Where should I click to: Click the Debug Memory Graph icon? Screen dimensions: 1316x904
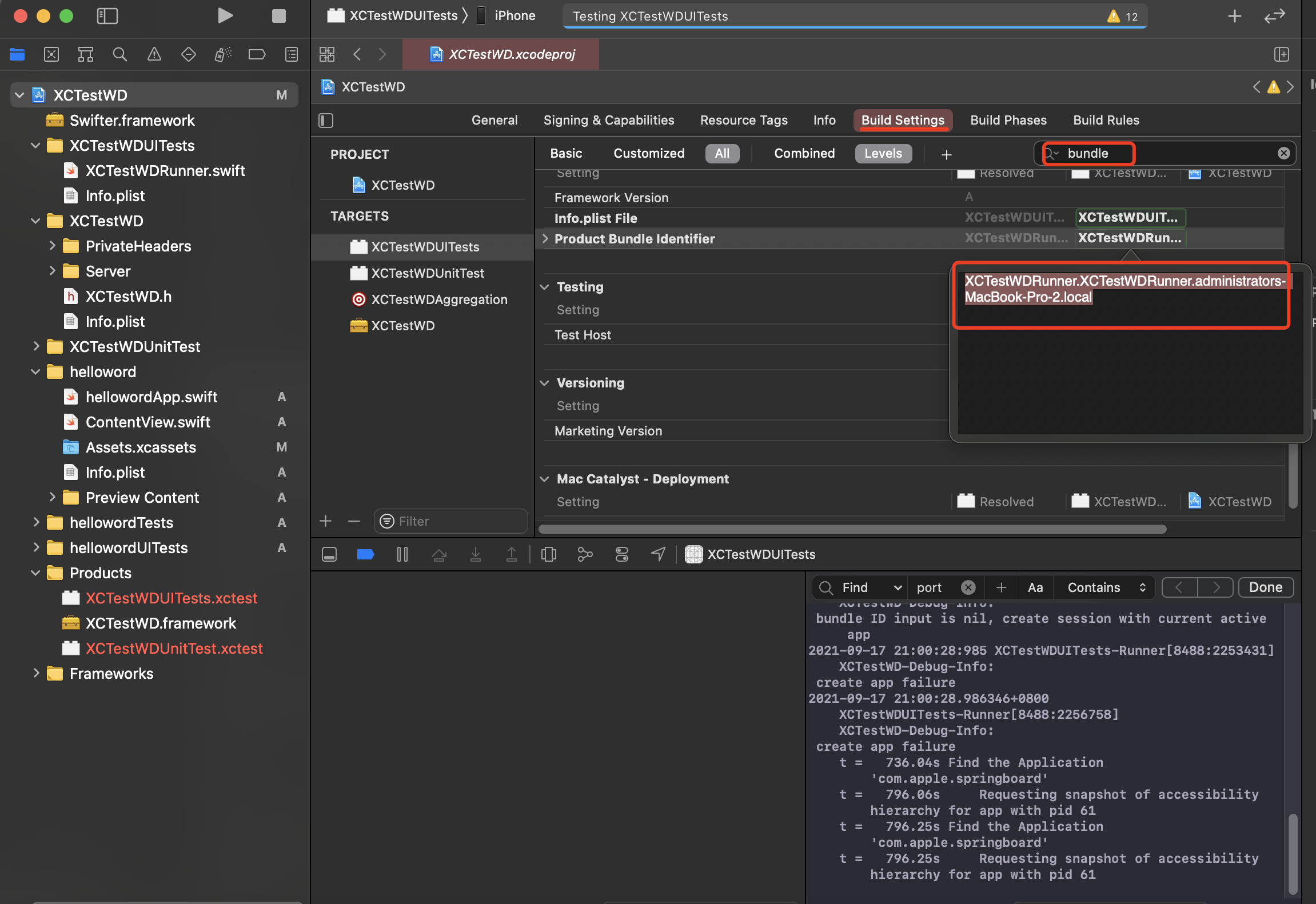pyautogui.click(x=585, y=554)
